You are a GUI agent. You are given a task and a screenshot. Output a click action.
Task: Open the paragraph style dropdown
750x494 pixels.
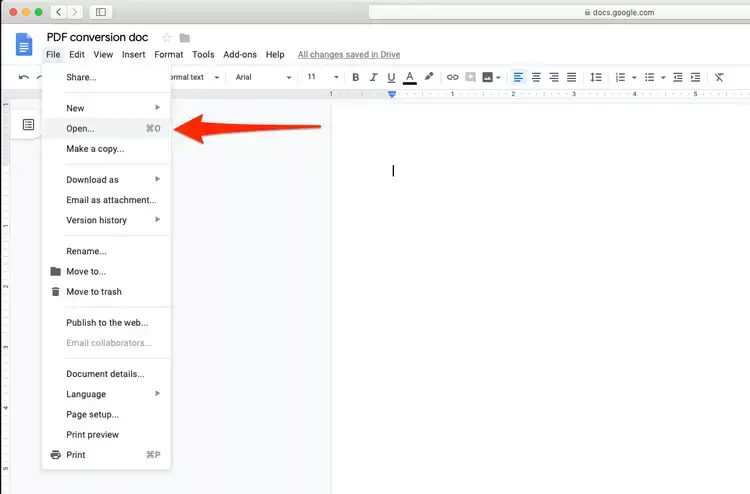pos(195,77)
